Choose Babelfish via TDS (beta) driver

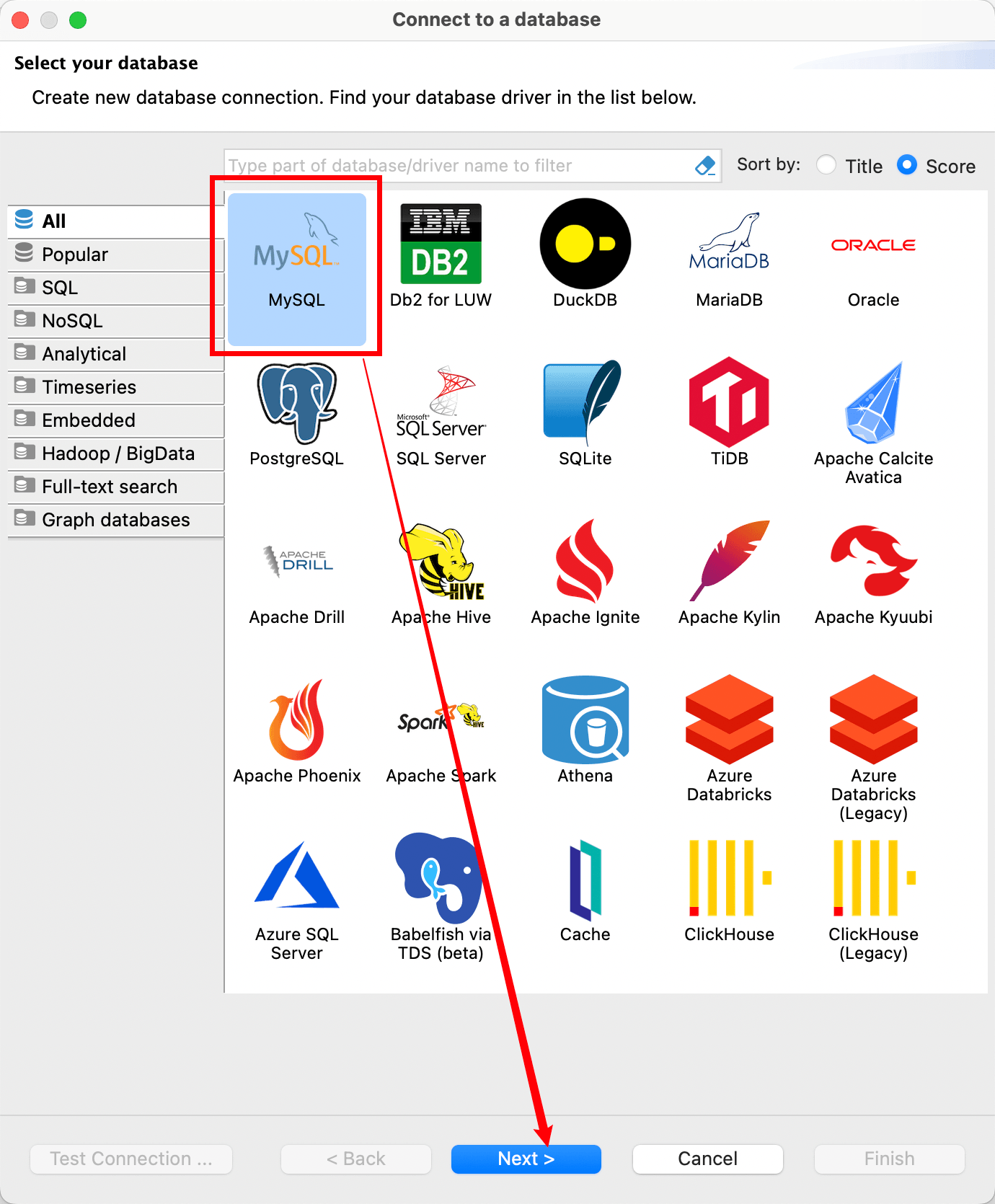(441, 898)
